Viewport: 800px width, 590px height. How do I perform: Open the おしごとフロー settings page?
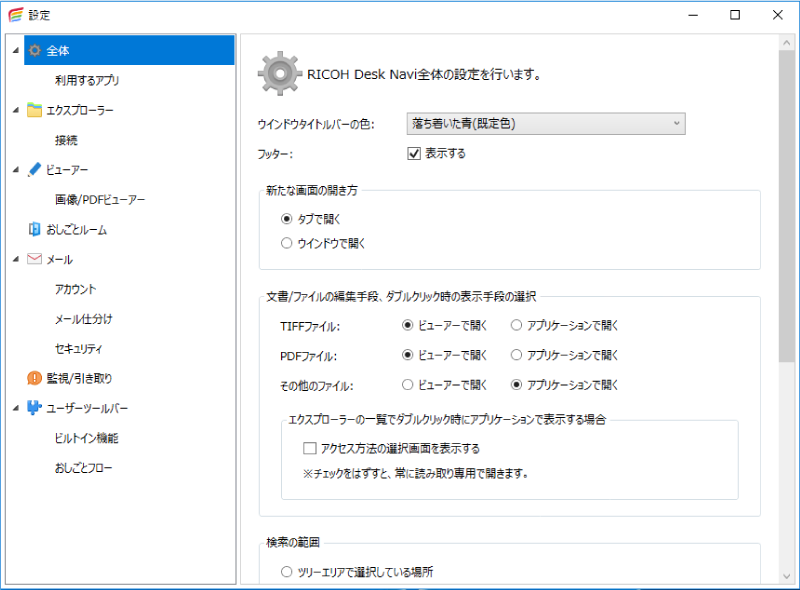pyautogui.click(x=84, y=468)
